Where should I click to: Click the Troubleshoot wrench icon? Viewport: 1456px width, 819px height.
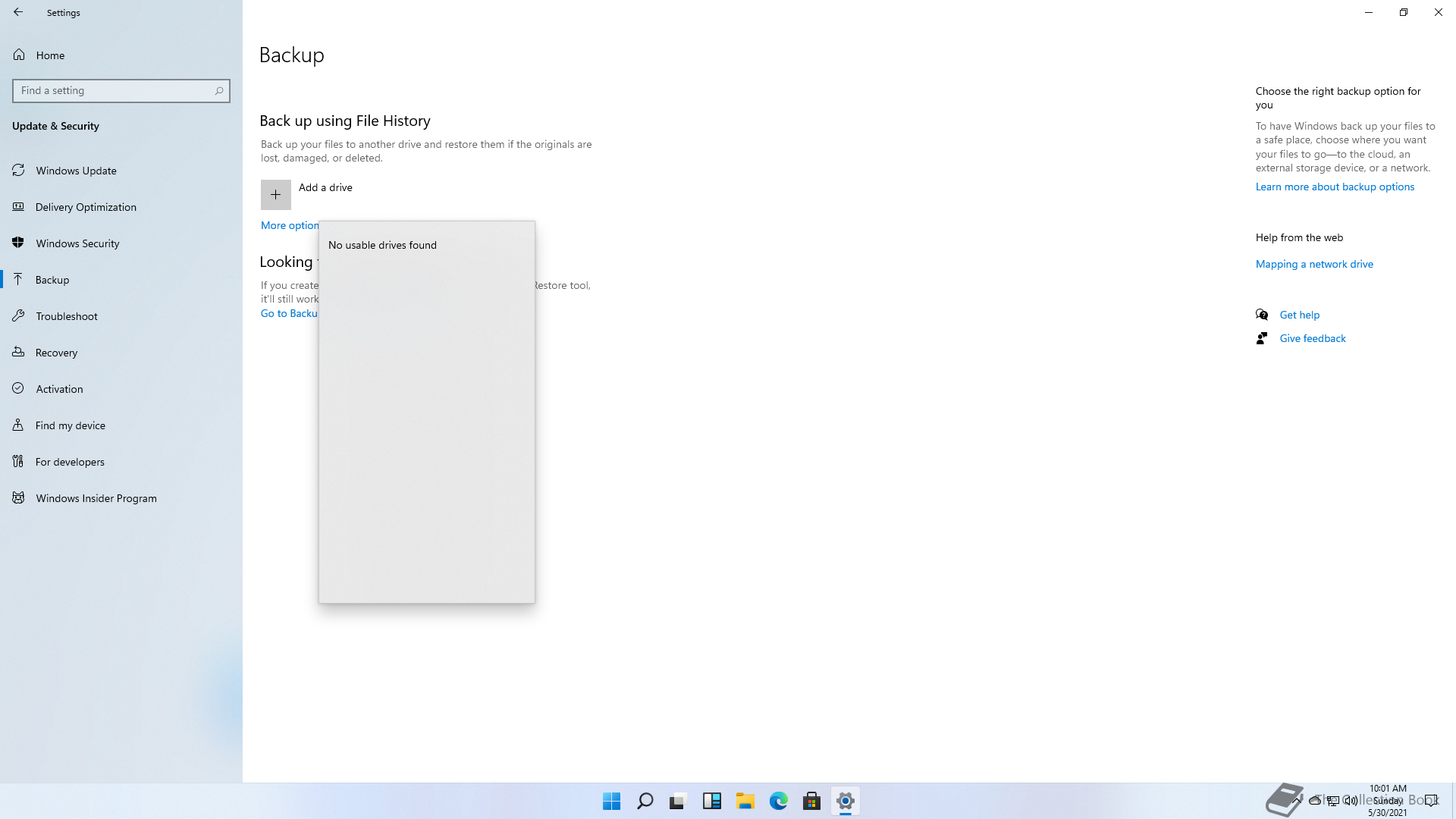[x=18, y=316]
